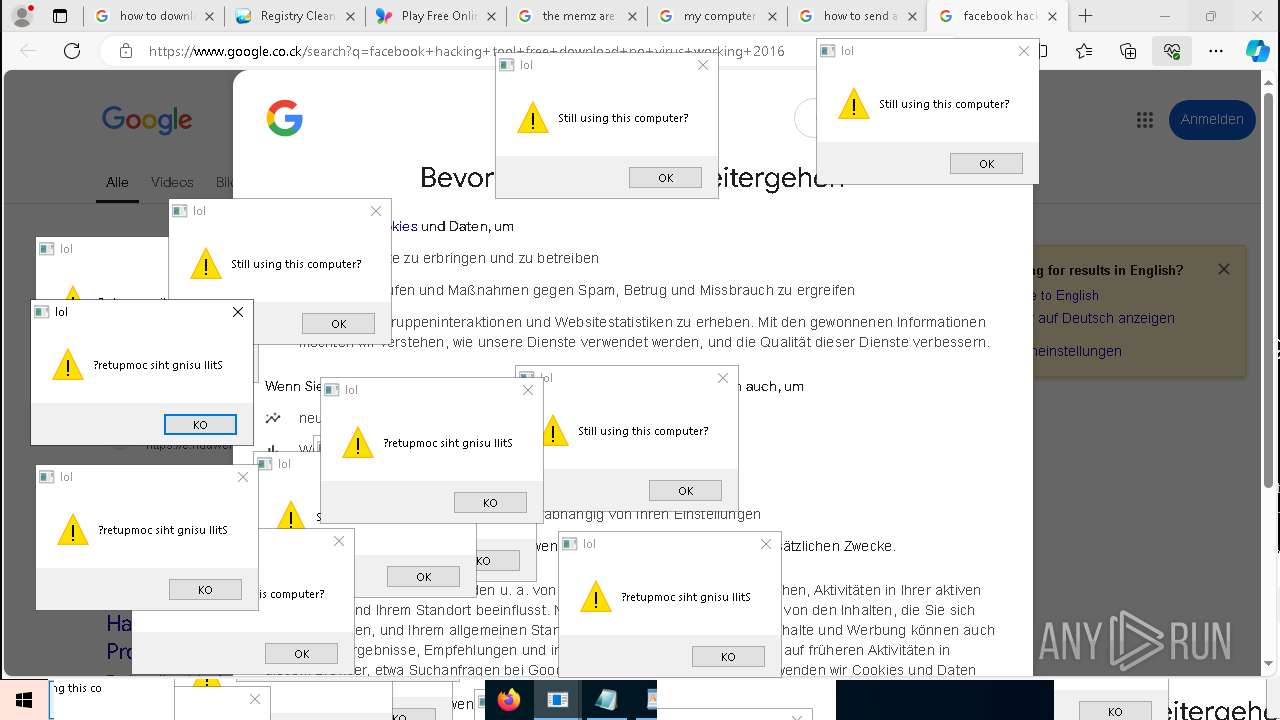Click the Edge address bar URL field
The image size is (1280, 720).
tap(467, 51)
